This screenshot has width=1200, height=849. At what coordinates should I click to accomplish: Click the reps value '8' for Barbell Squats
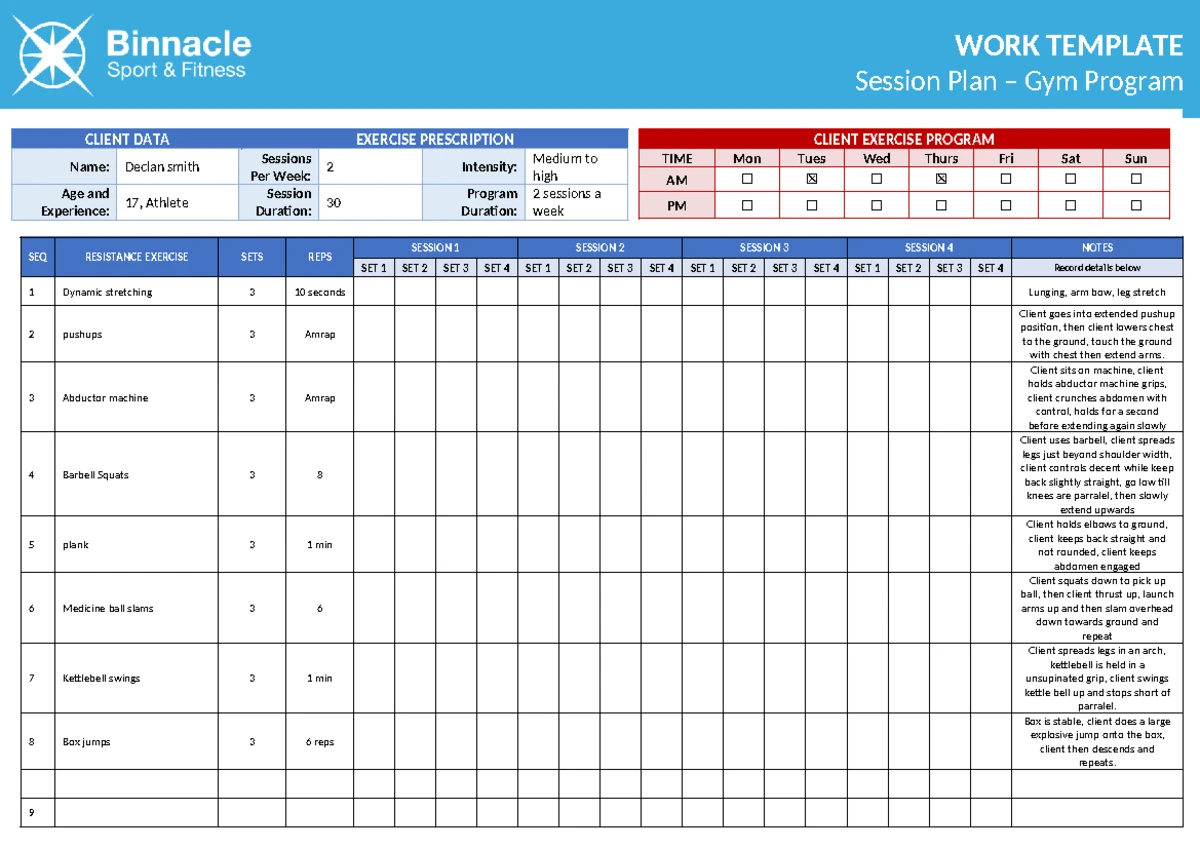coord(320,475)
